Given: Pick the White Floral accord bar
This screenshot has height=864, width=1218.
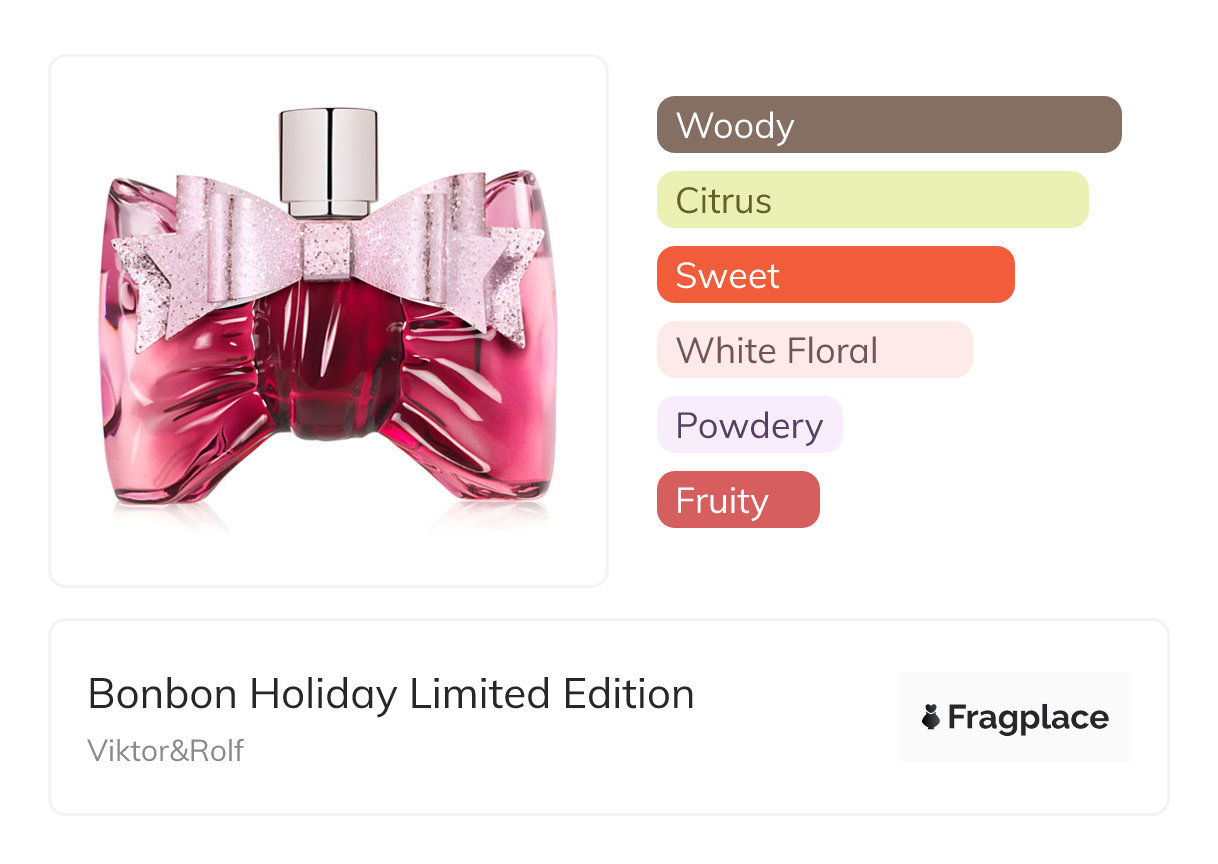Looking at the screenshot, I should click(x=814, y=350).
